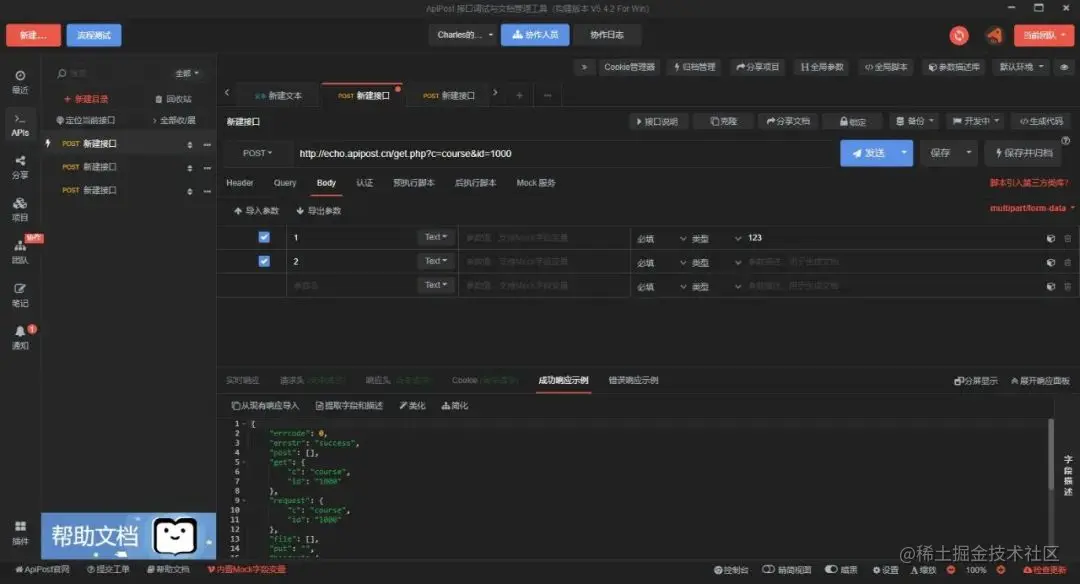1080x584 pixels.
Task: Open the 全局参数 global parameters panel
Action: tap(821, 67)
